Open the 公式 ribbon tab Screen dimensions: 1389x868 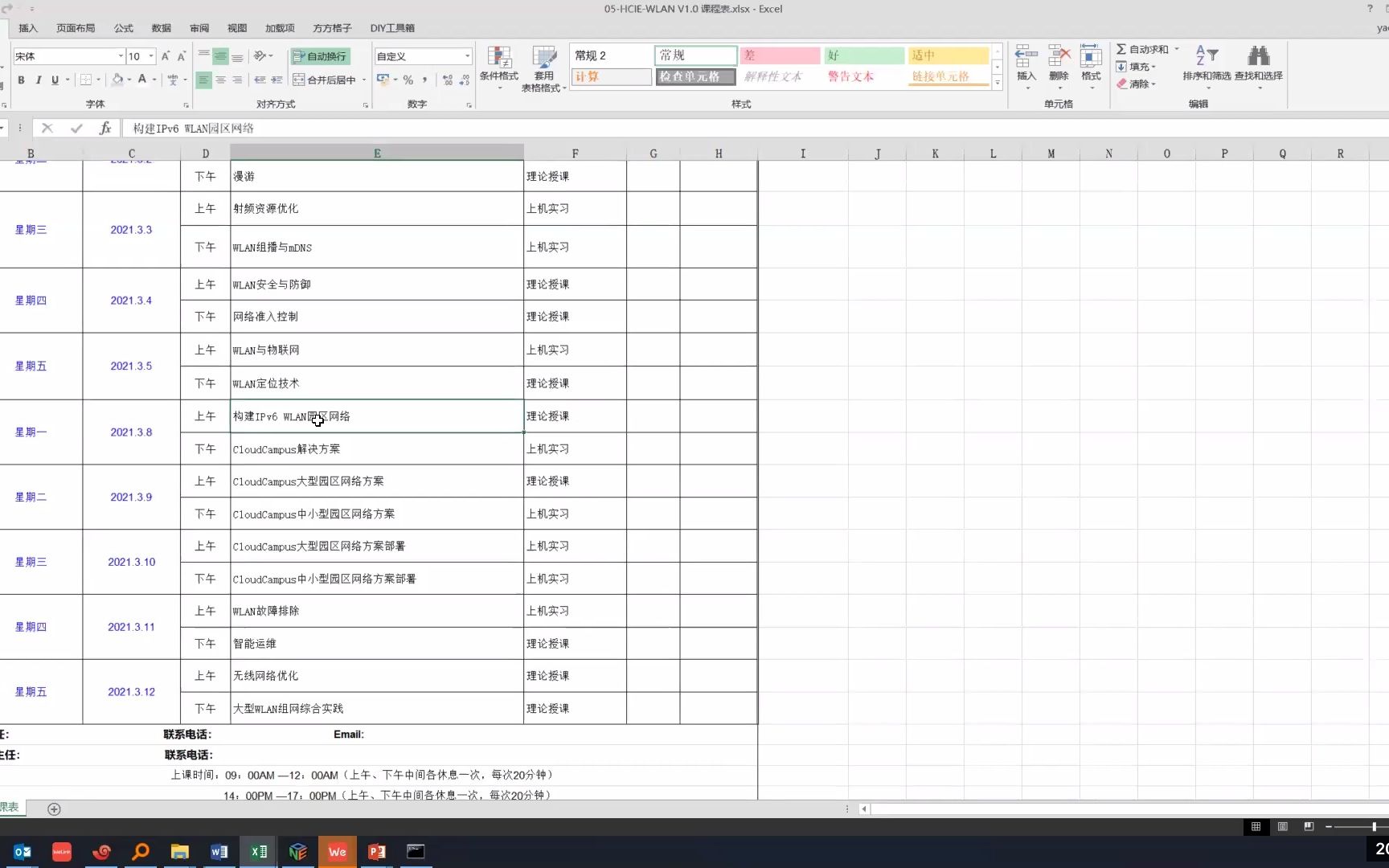click(x=124, y=28)
